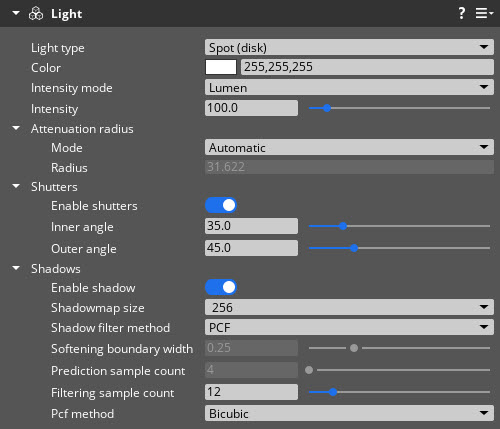Click the Prediction sample count field
Viewport: 500px width, 429px height.
[x=251, y=370]
